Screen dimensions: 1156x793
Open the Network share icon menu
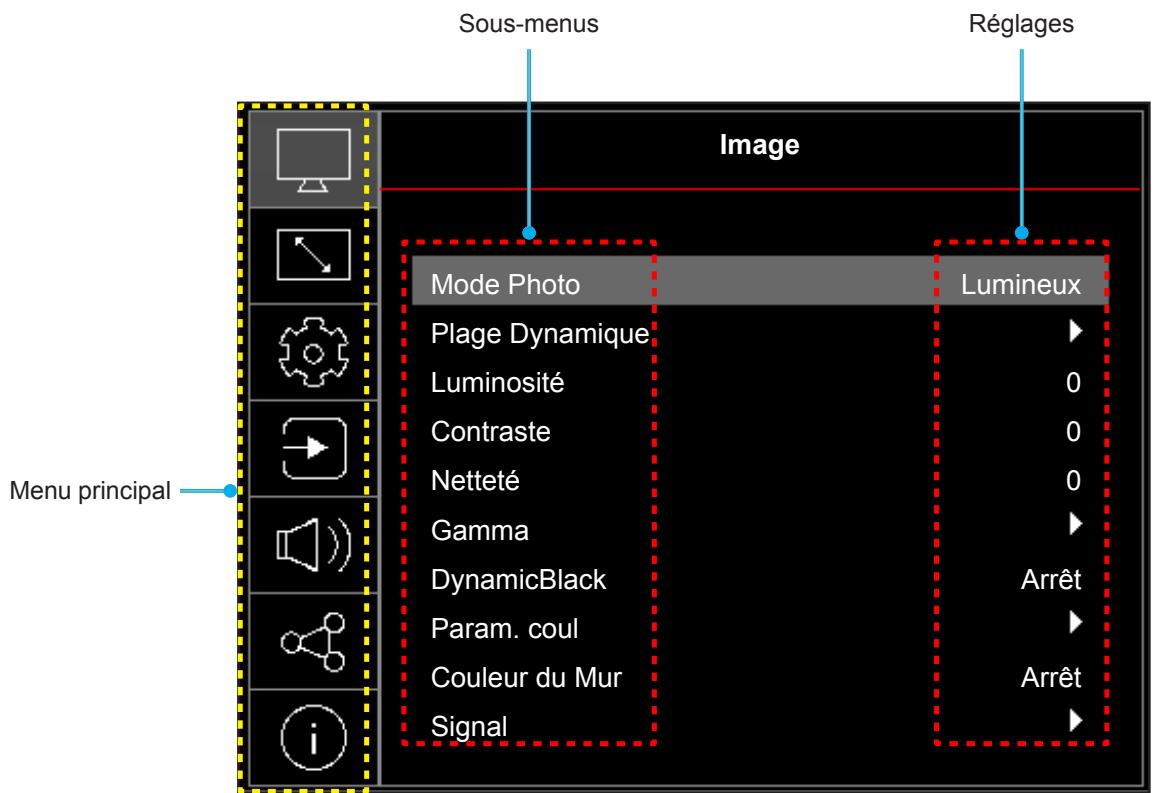(x=313, y=642)
